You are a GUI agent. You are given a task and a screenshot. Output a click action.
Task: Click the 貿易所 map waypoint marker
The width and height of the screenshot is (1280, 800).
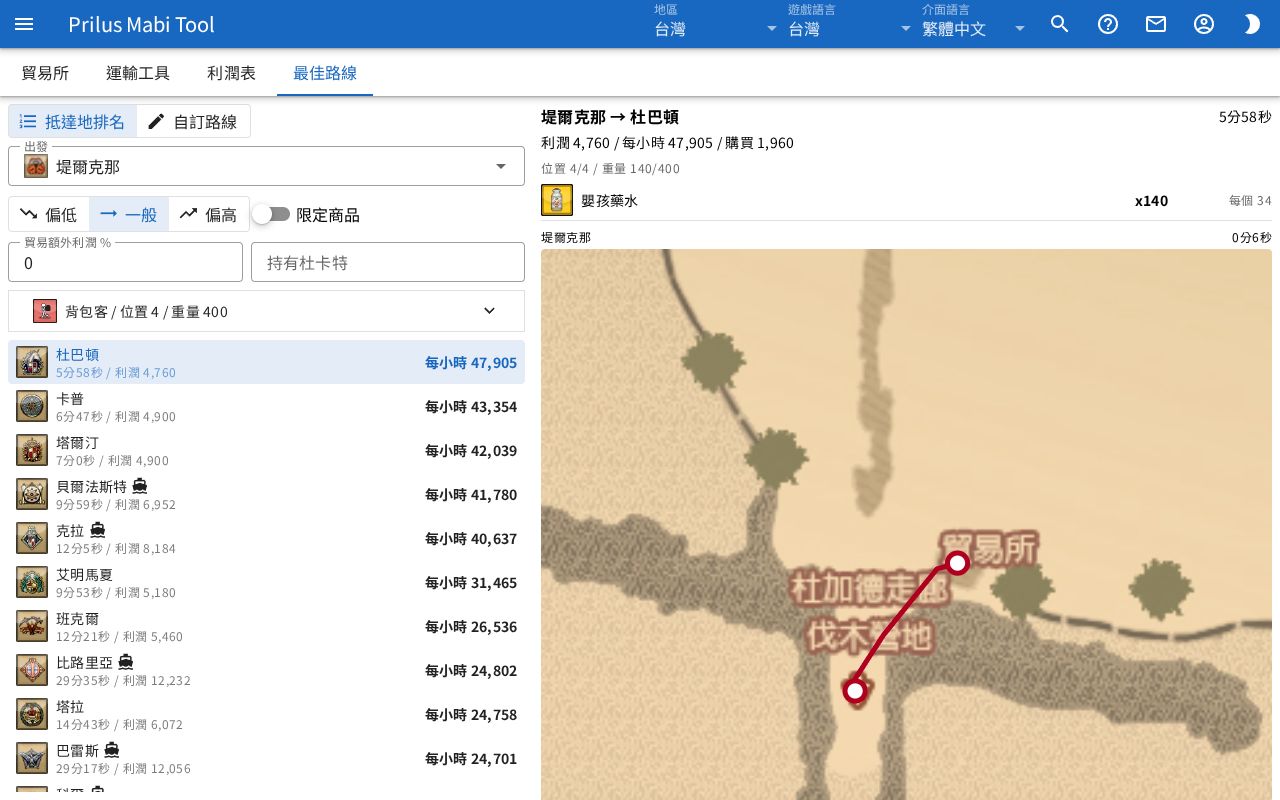[958, 563]
